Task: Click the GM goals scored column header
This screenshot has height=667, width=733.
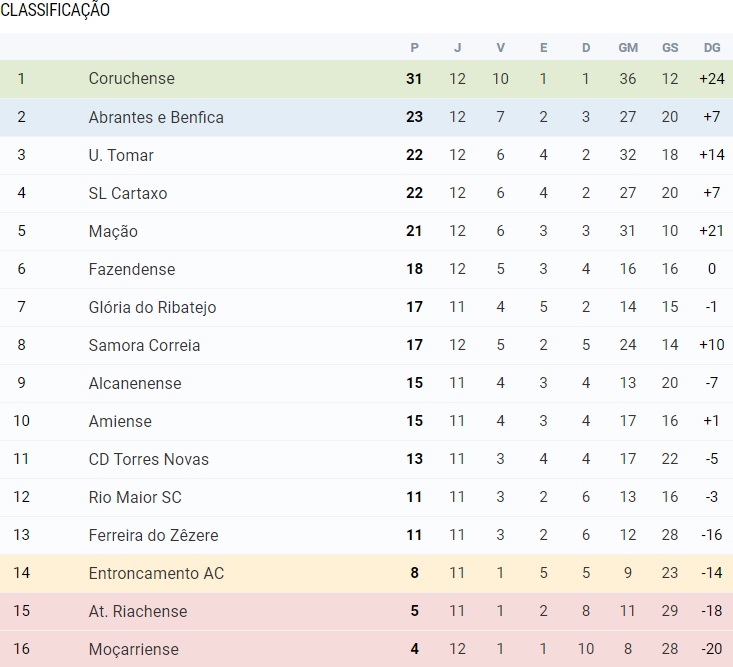Action: coord(627,47)
